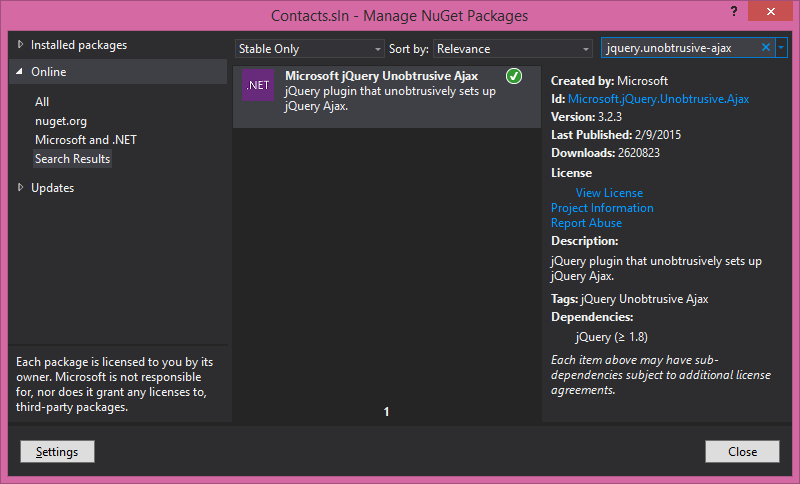
Task: Collapse the Online section
Action: coord(22,72)
